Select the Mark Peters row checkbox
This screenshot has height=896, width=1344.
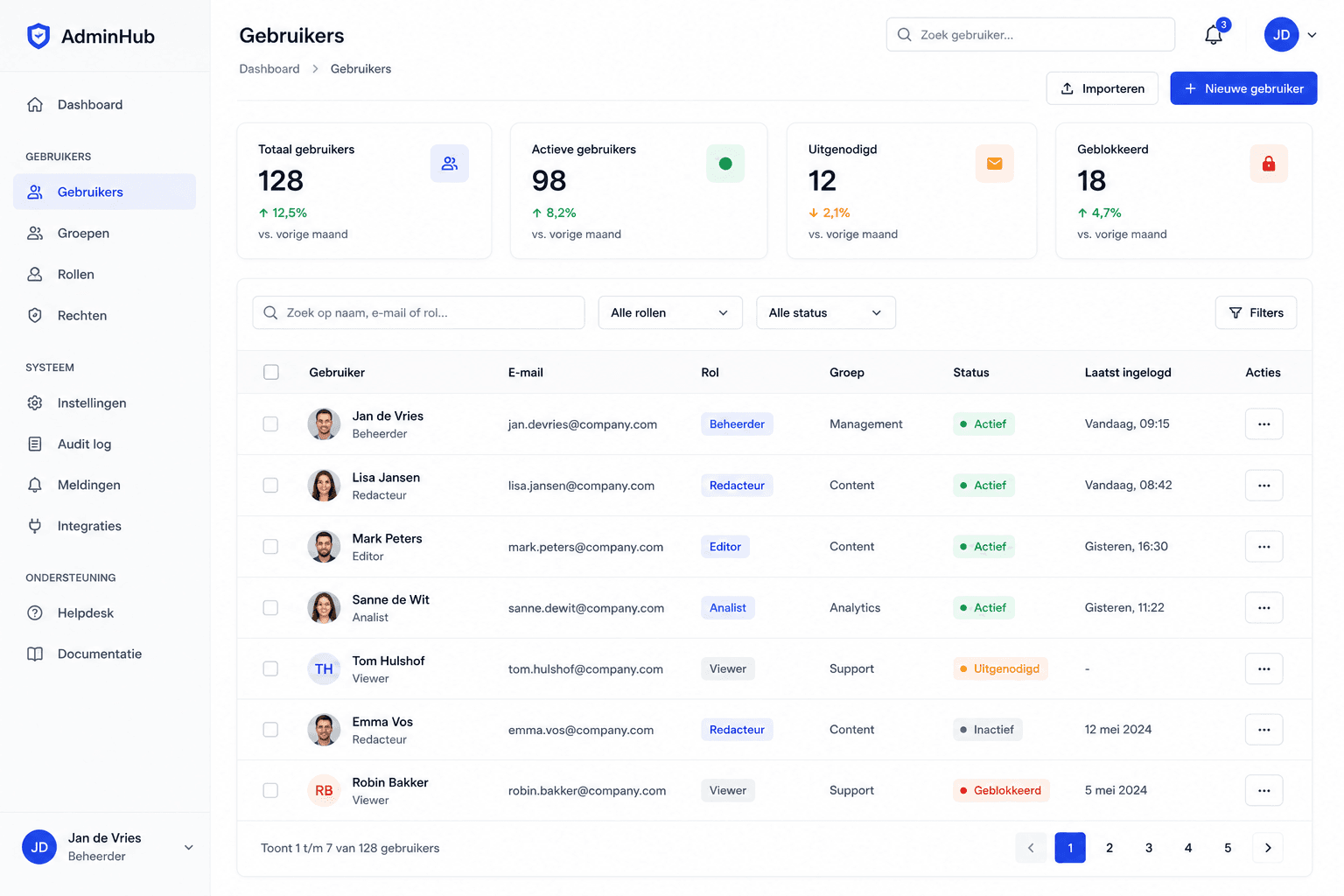point(270,547)
